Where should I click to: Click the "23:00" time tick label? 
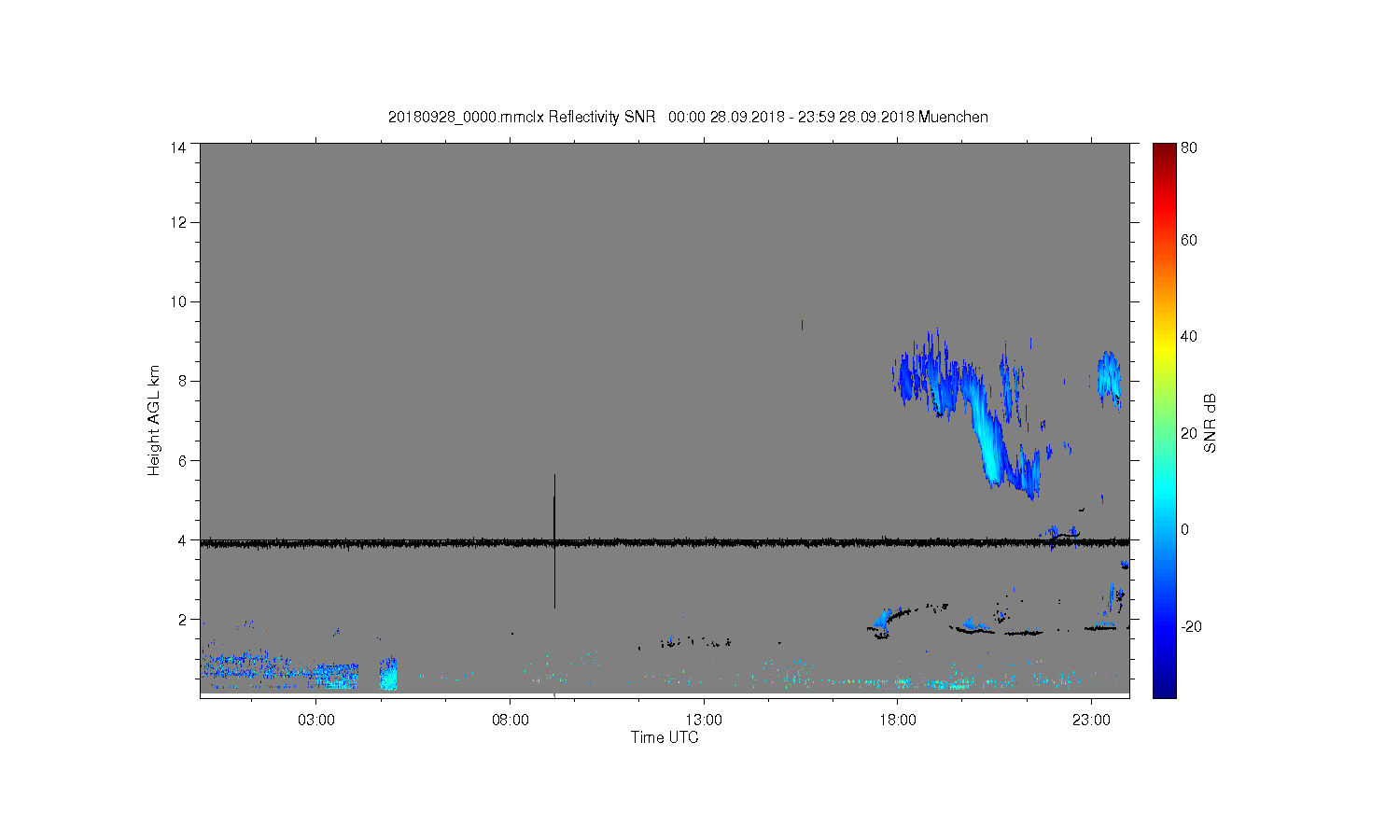coord(1091,721)
